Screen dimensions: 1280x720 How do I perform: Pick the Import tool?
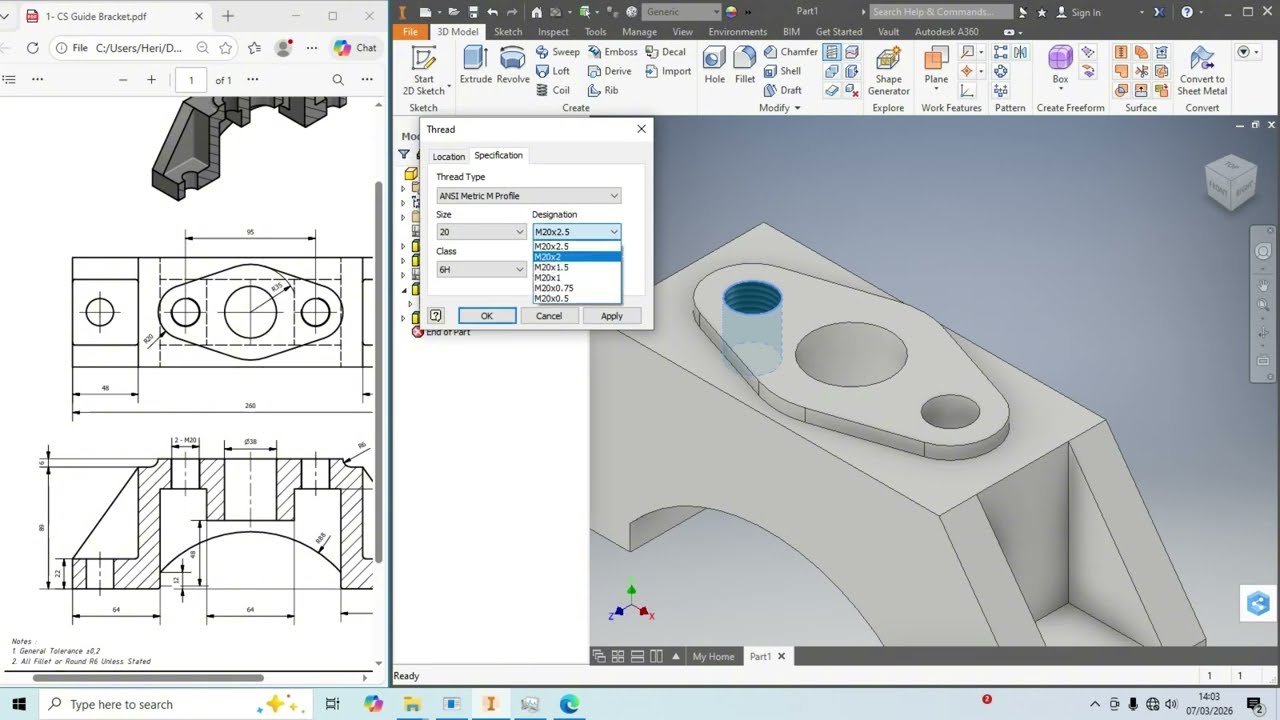click(x=668, y=71)
